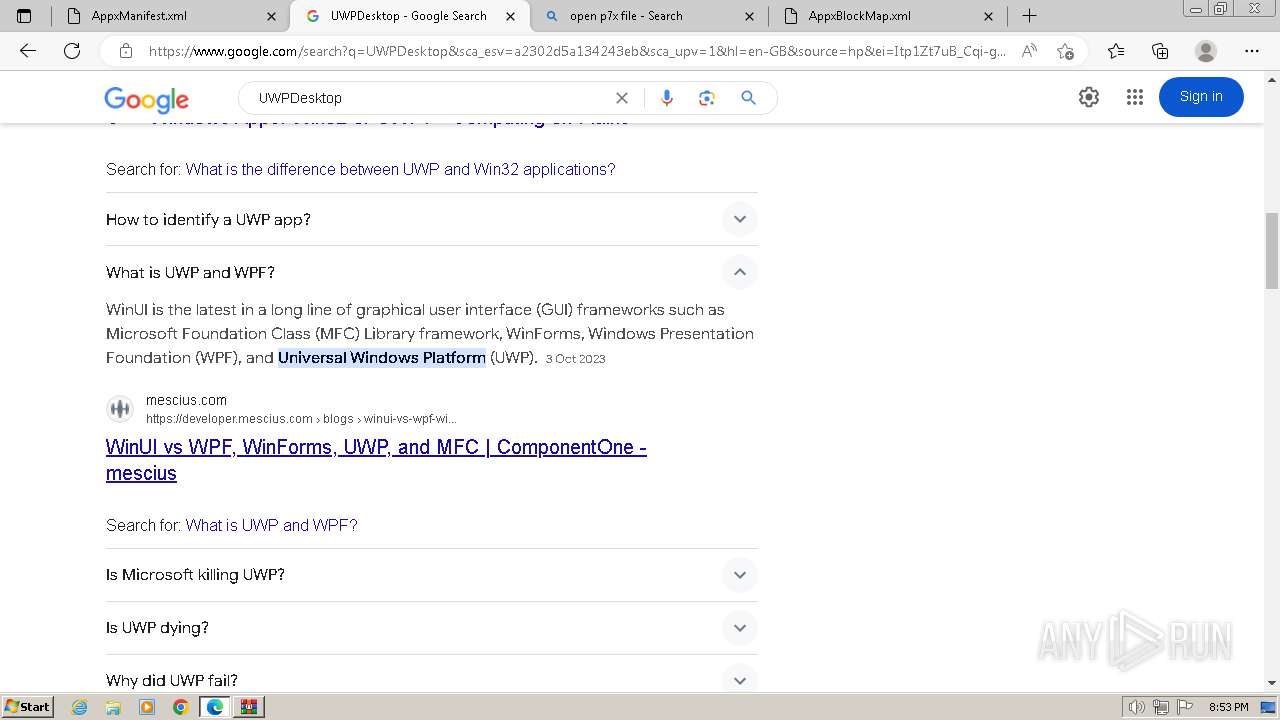The height and width of the screenshot is (720, 1280).
Task: Open the Edge tab actions menu icon
Action: pos(24,16)
